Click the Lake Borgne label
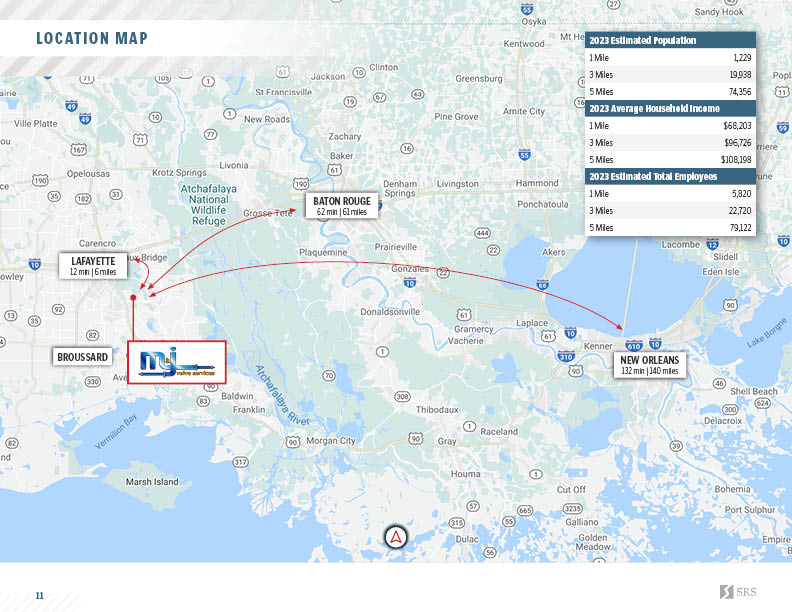The image size is (792, 612). pyautogui.click(x=766, y=332)
